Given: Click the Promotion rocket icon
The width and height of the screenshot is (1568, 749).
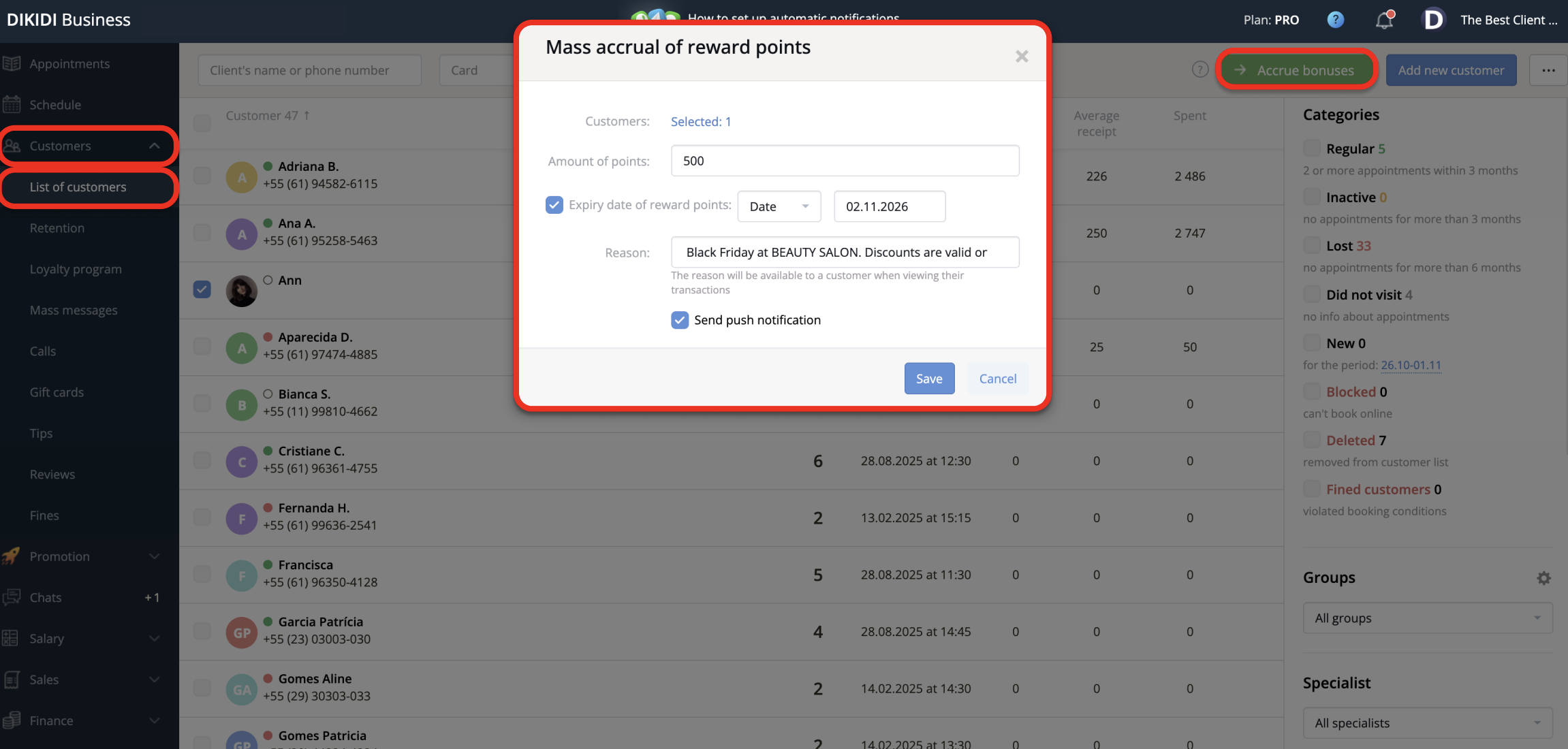Looking at the screenshot, I should tap(12, 556).
